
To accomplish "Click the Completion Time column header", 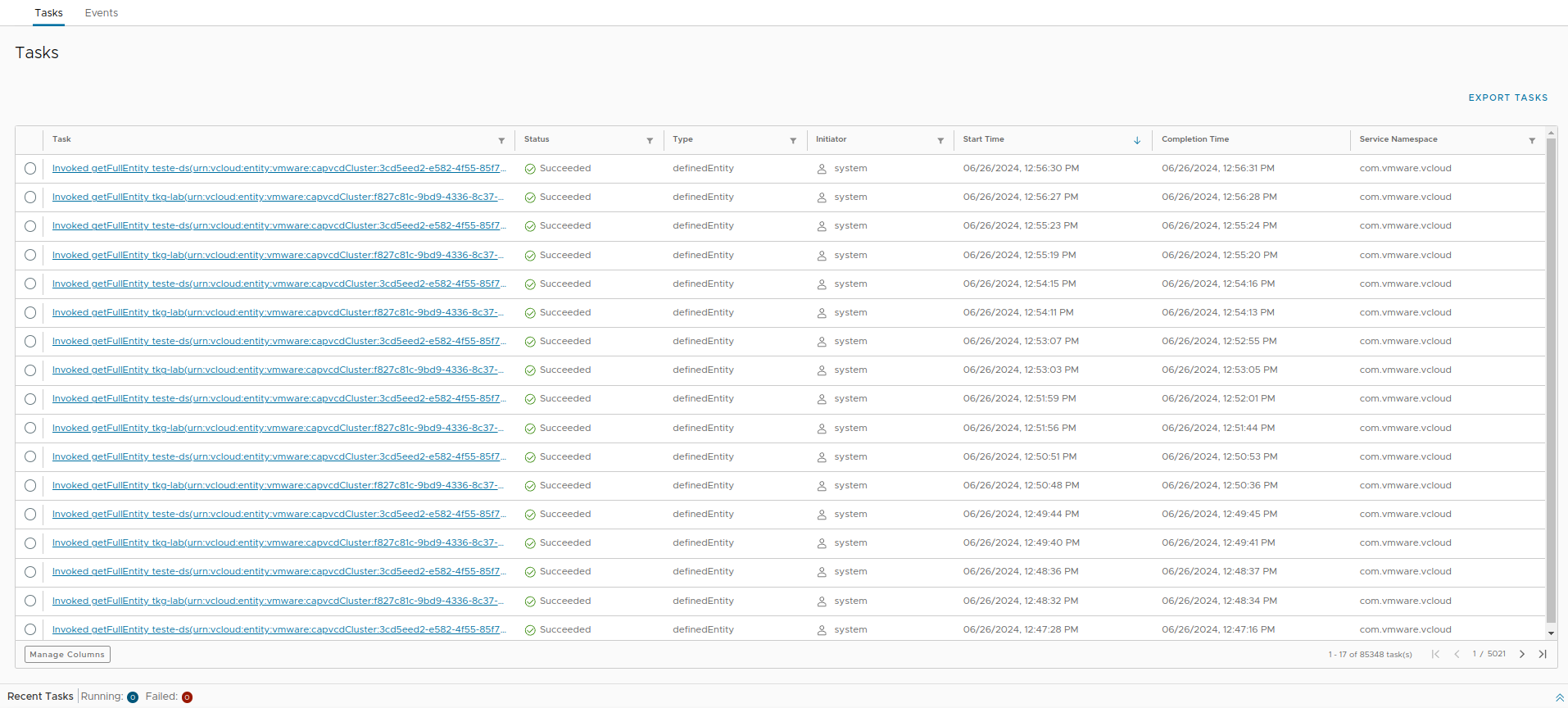I will pos(1195,139).
